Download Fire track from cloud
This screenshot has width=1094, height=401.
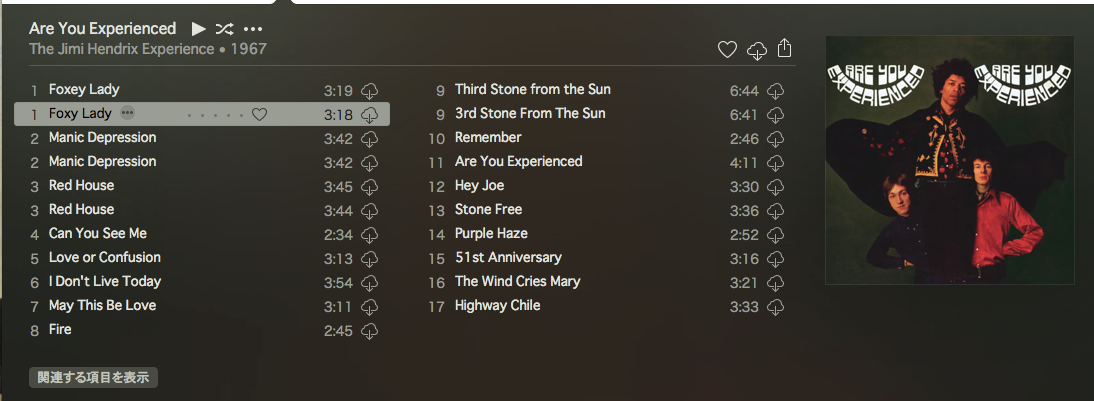tap(369, 331)
